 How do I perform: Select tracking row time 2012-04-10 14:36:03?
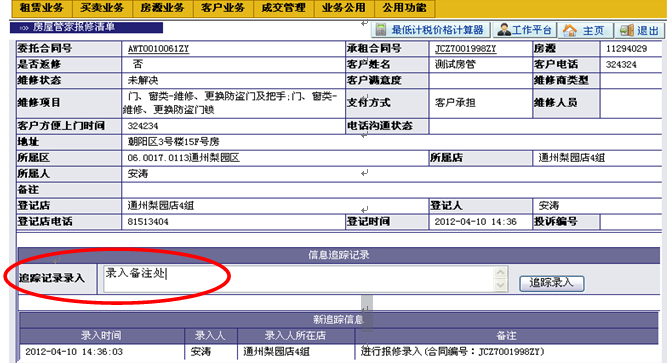74,352
